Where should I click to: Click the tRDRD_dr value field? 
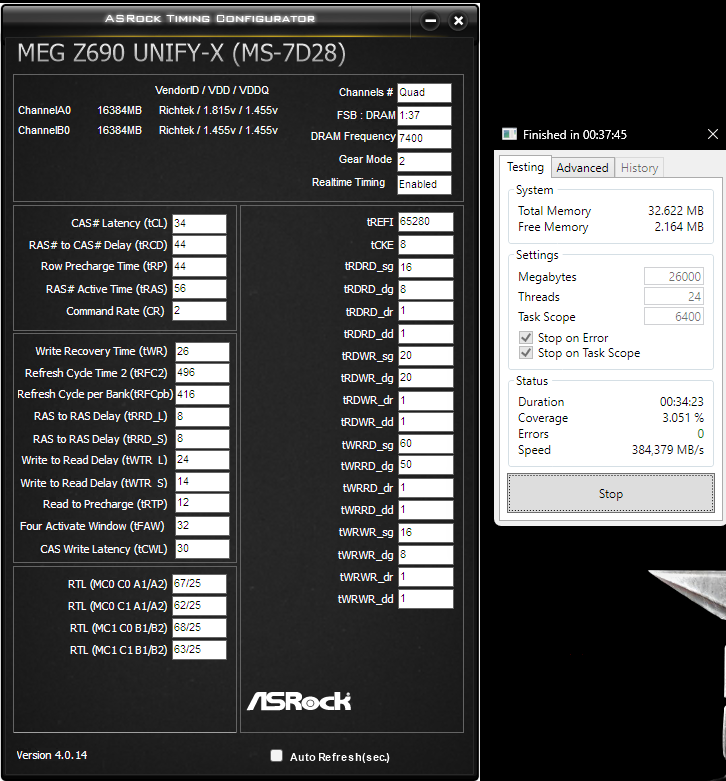[426, 311]
